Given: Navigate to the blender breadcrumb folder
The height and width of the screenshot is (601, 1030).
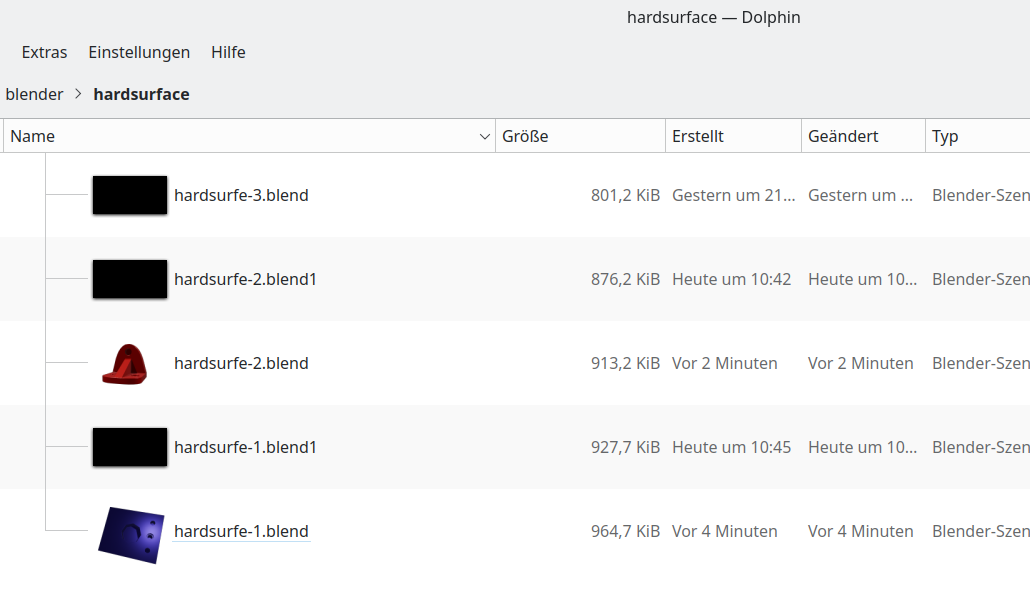Looking at the screenshot, I should 34,94.
